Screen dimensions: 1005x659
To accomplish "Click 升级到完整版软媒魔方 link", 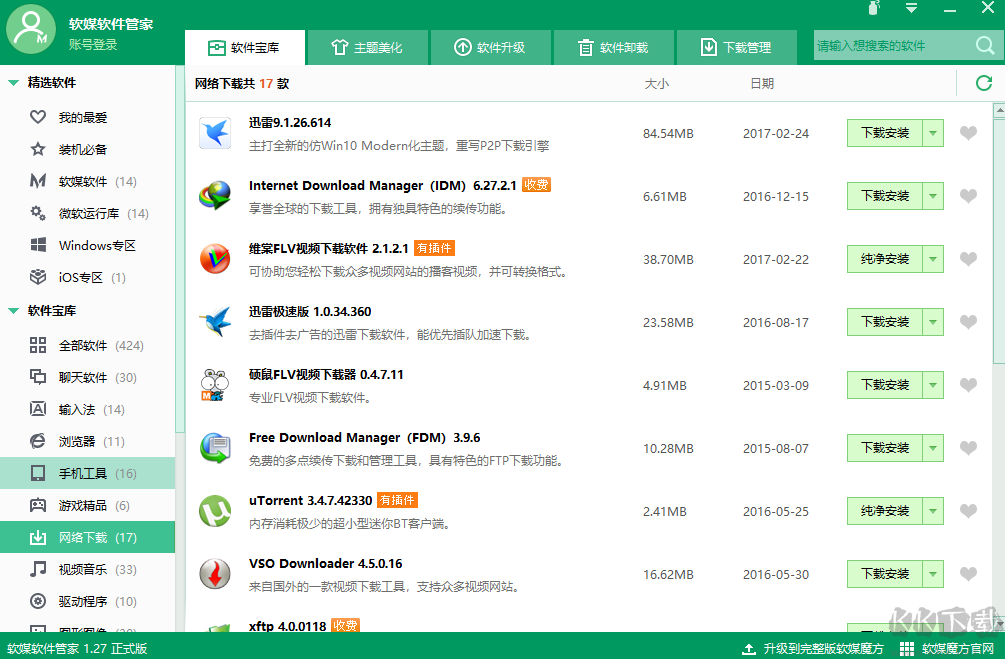I will tap(813, 648).
